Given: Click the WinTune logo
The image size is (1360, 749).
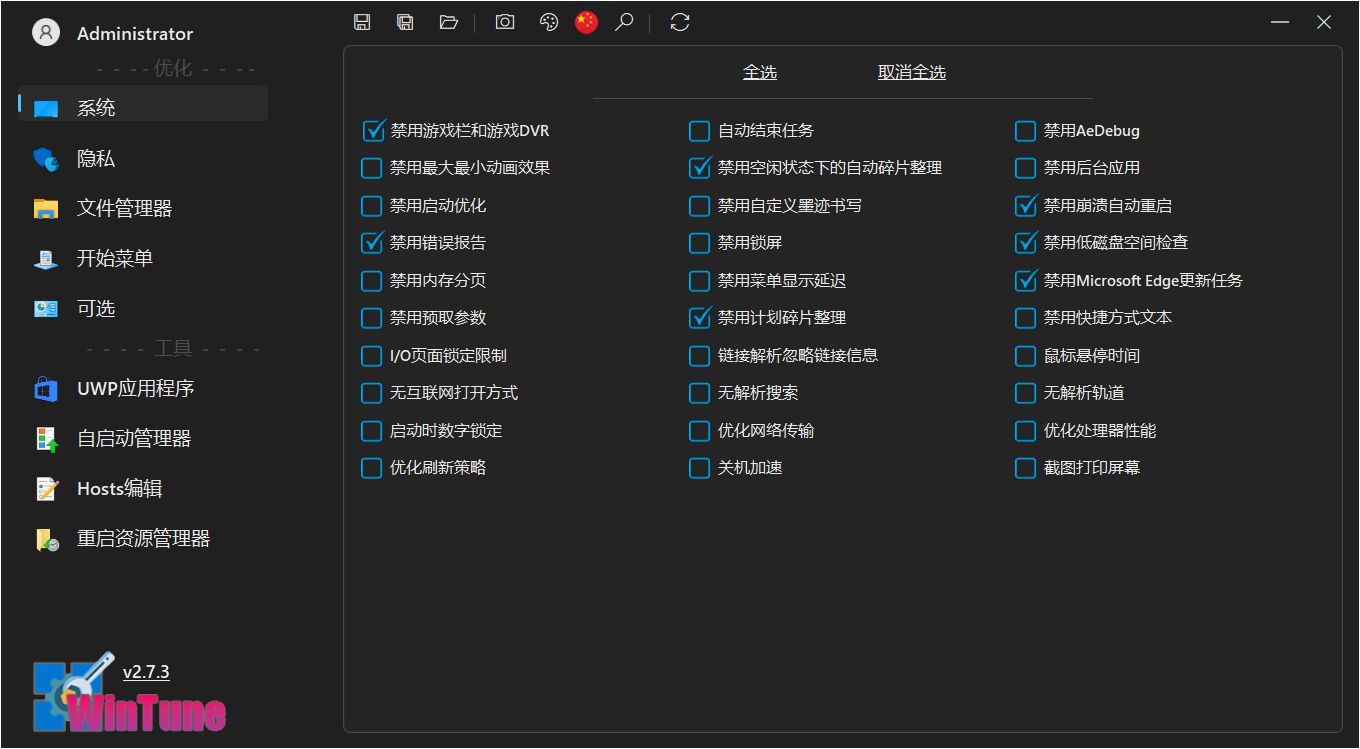Looking at the screenshot, I should click(129, 693).
